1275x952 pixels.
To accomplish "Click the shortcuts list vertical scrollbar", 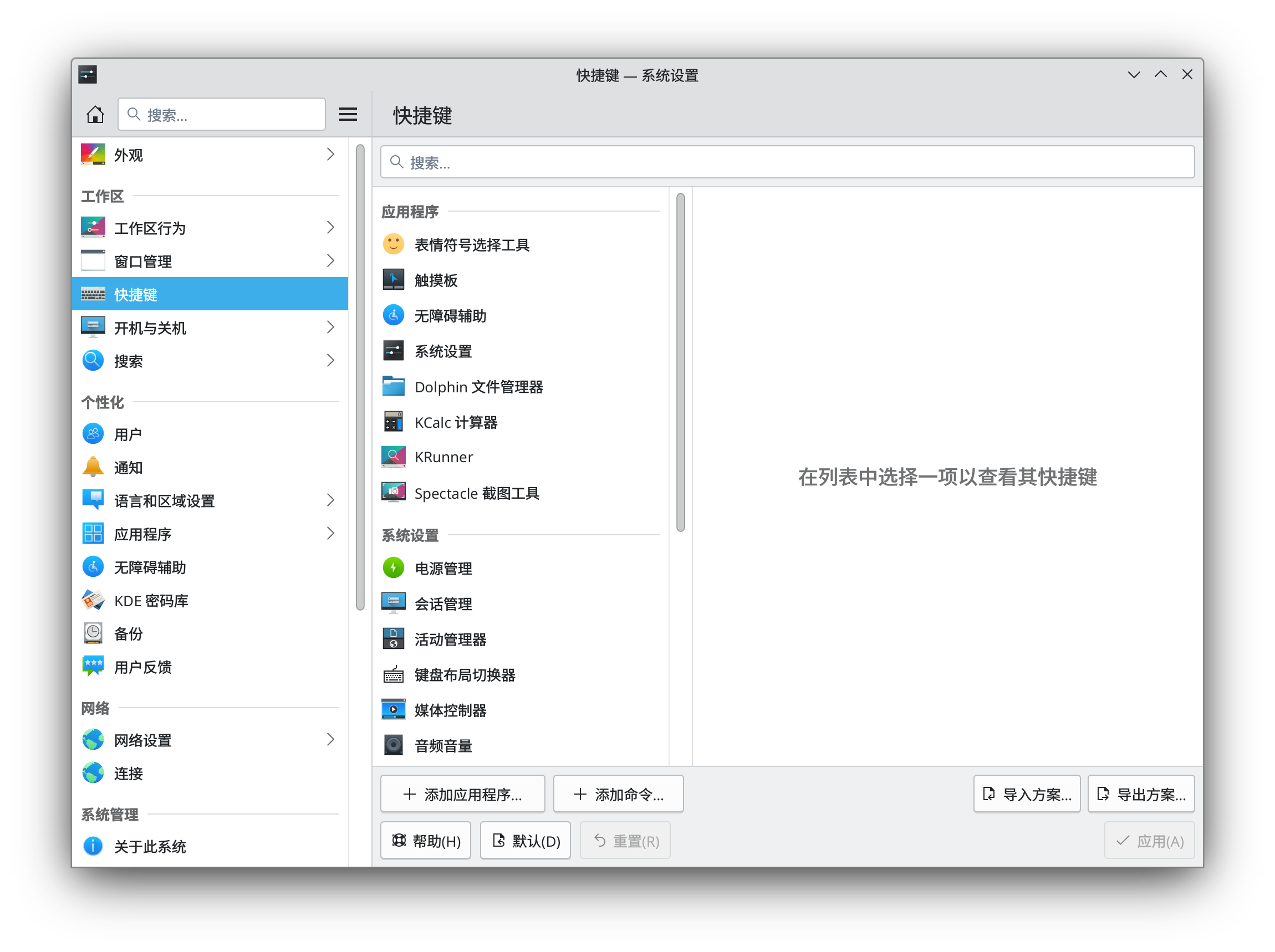I will click(x=680, y=362).
